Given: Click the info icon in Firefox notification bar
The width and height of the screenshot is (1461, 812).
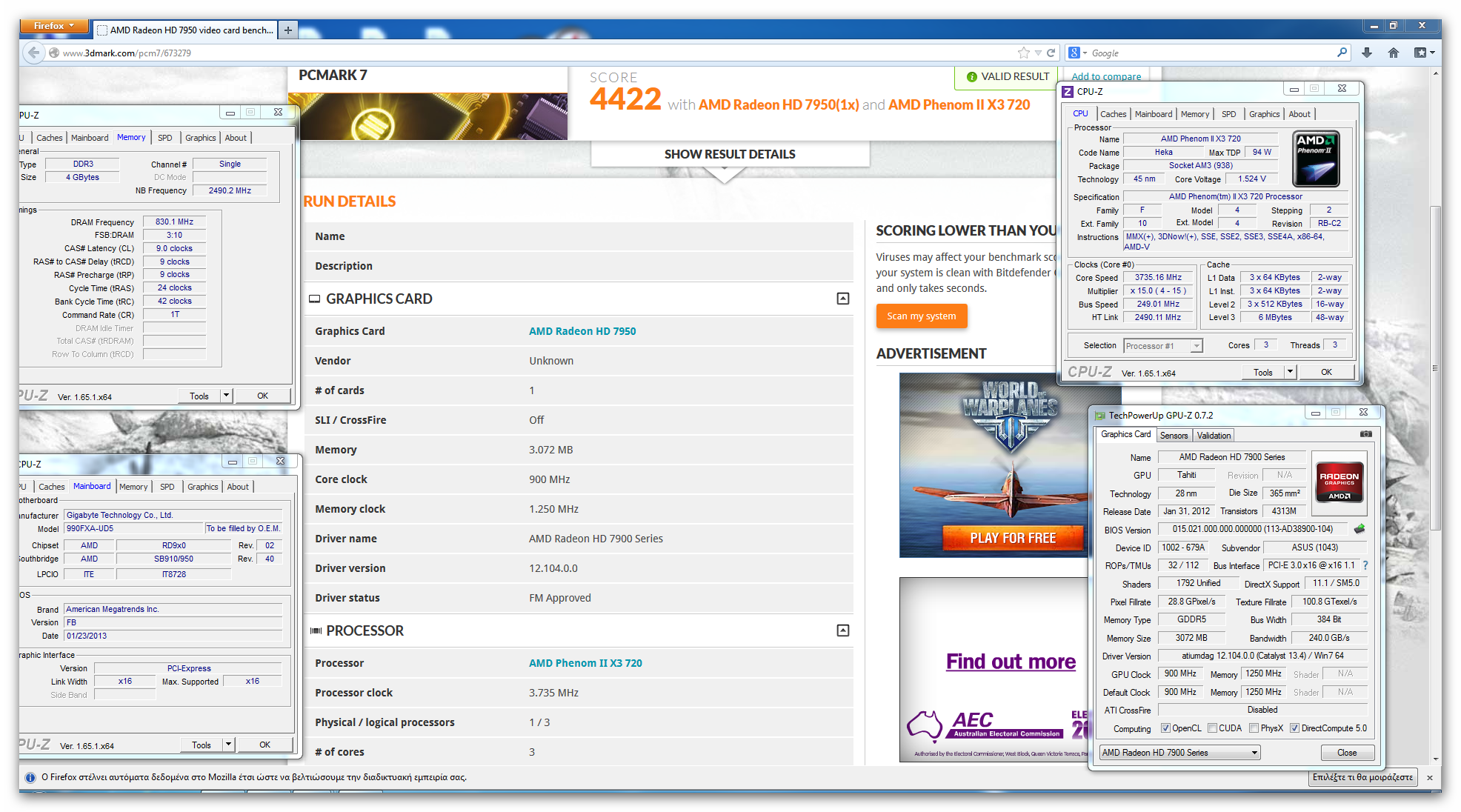Looking at the screenshot, I should [30, 777].
